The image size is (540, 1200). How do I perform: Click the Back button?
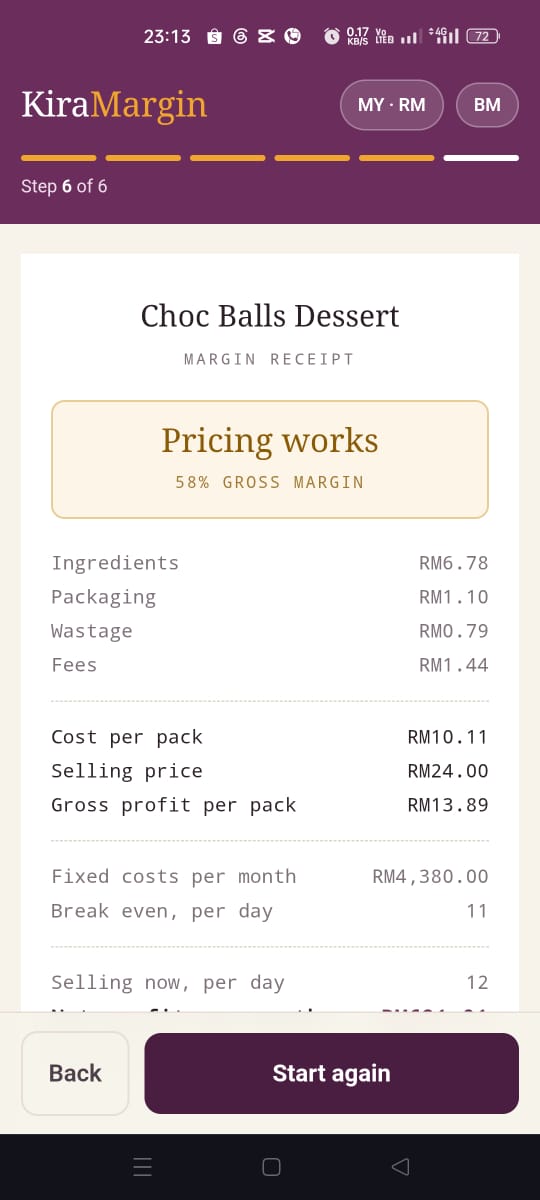coord(75,1073)
